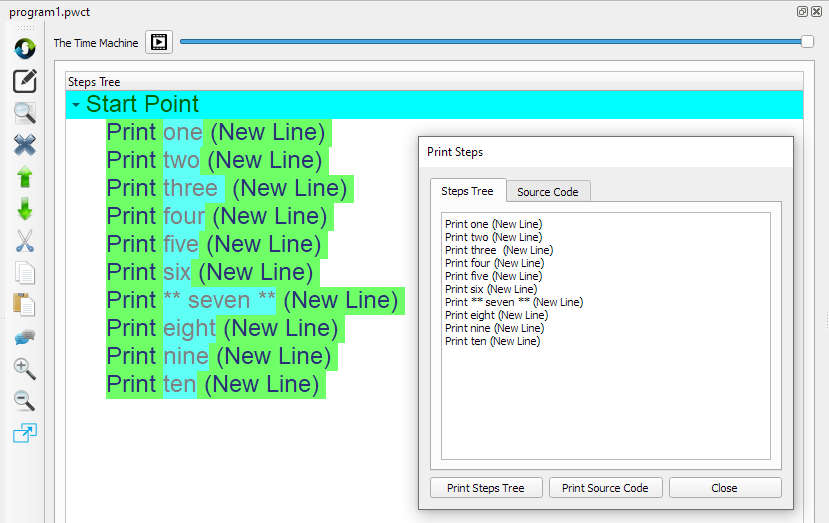829x523 pixels.
Task: Click the comment speech bubbles icon
Action: click(25, 337)
